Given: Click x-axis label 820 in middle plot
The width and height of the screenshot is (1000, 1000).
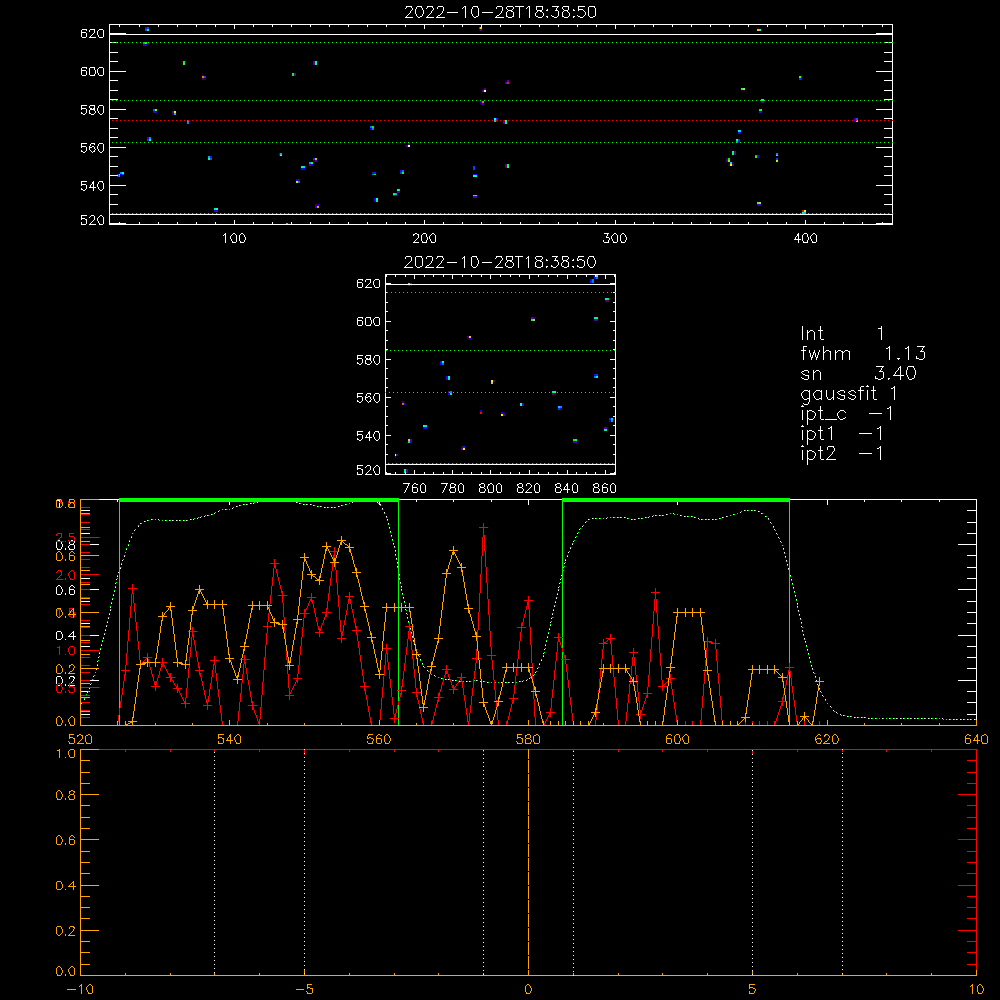Looking at the screenshot, I should (528, 489).
